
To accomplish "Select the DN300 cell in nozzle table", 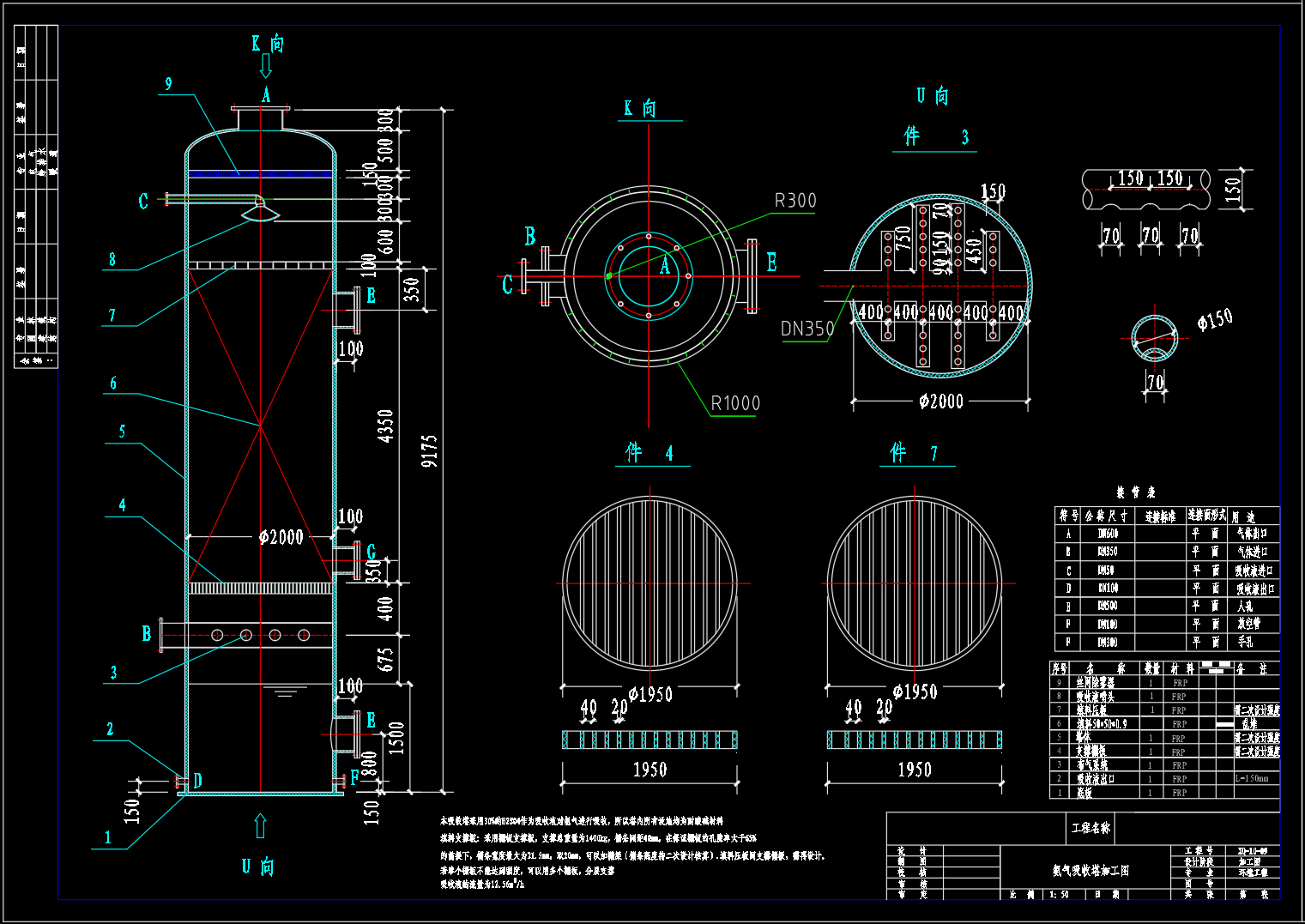I will [1108, 642].
